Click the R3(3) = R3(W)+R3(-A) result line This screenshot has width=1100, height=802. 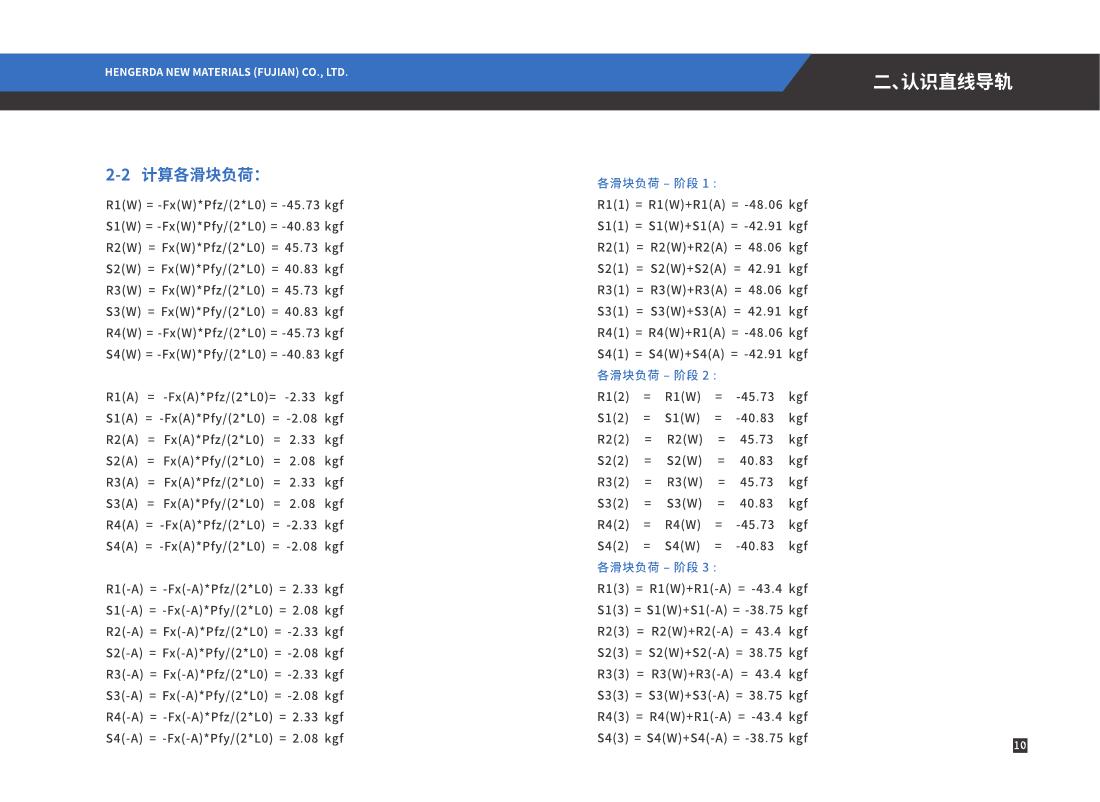click(702, 674)
